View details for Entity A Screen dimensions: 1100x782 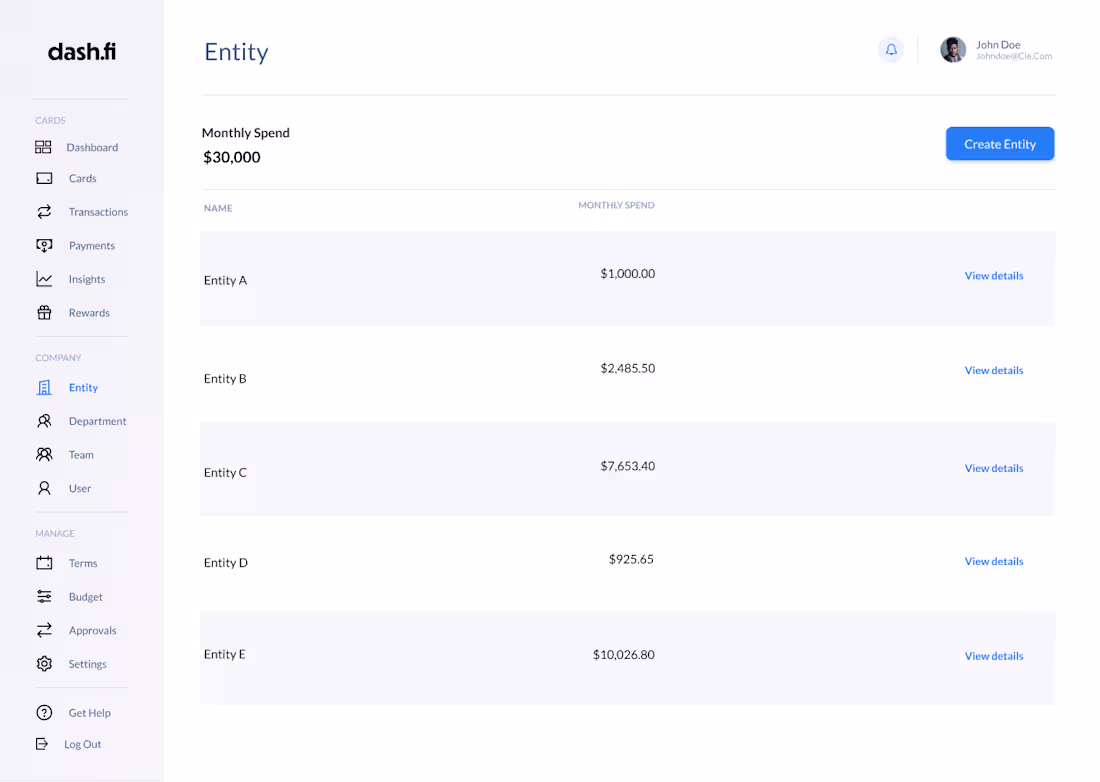coord(993,276)
